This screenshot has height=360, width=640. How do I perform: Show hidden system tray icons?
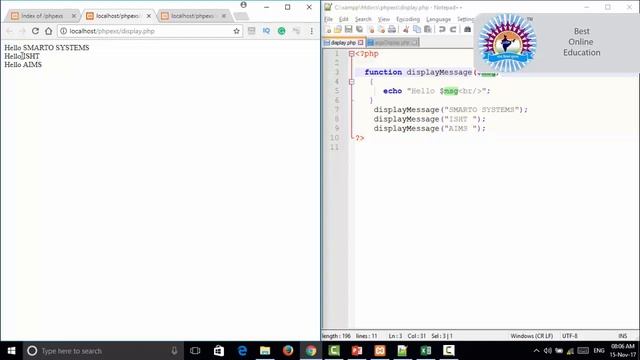coord(536,351)
